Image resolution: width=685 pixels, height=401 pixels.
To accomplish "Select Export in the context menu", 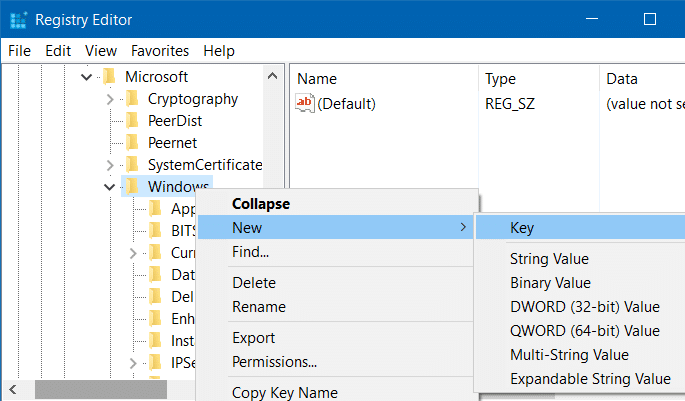I will tap(335, 338).
